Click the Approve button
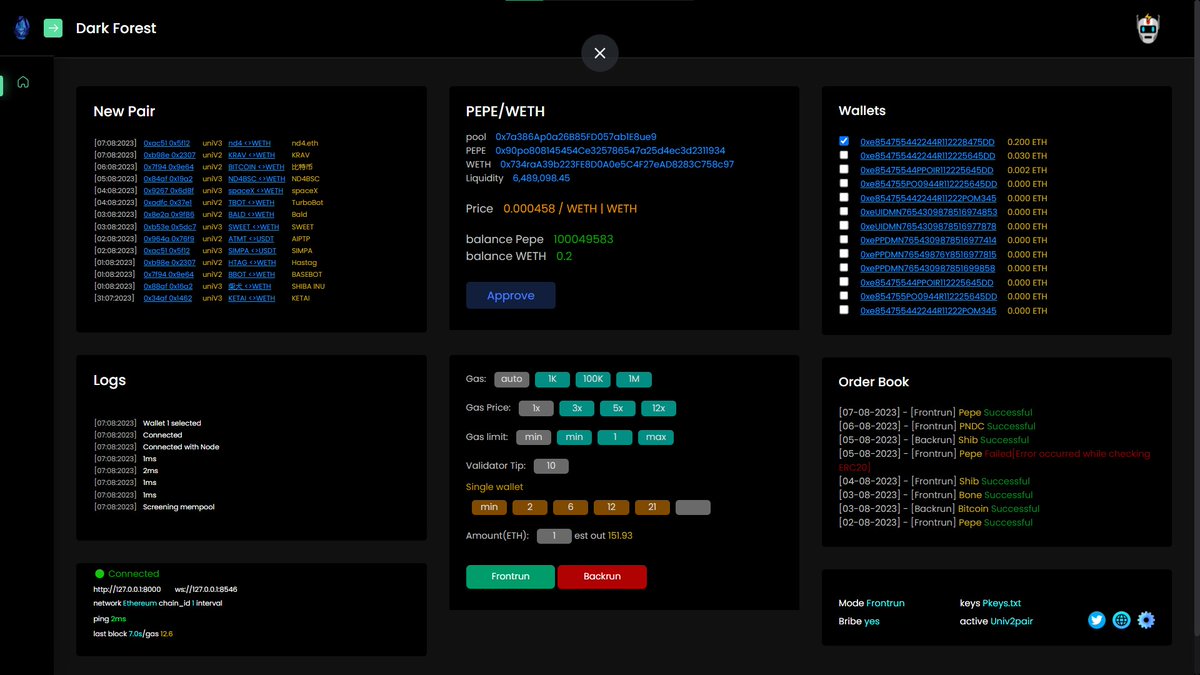The height and width of the screenshot is (675, 1200). 510,295
